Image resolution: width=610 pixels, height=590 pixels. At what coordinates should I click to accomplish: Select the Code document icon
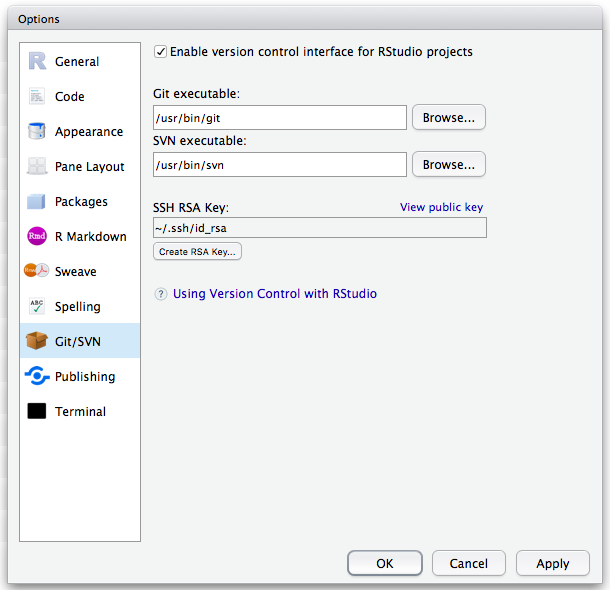pyautogui.click(x=37, y=96)
